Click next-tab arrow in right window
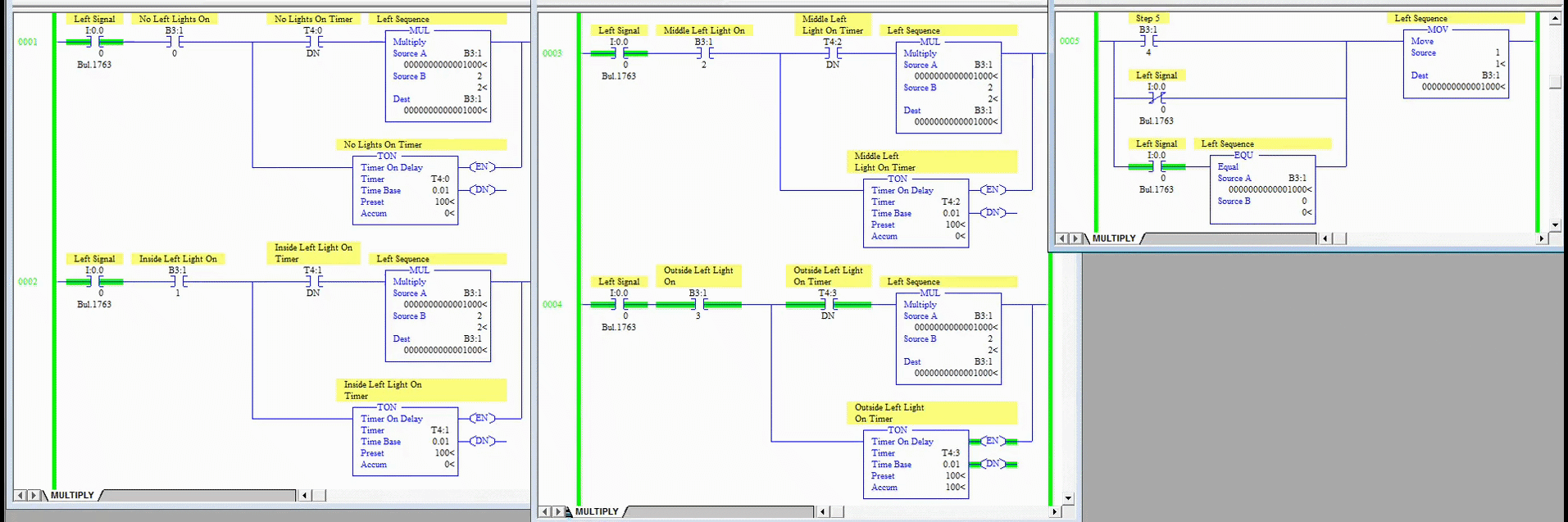 point(1076,238)
